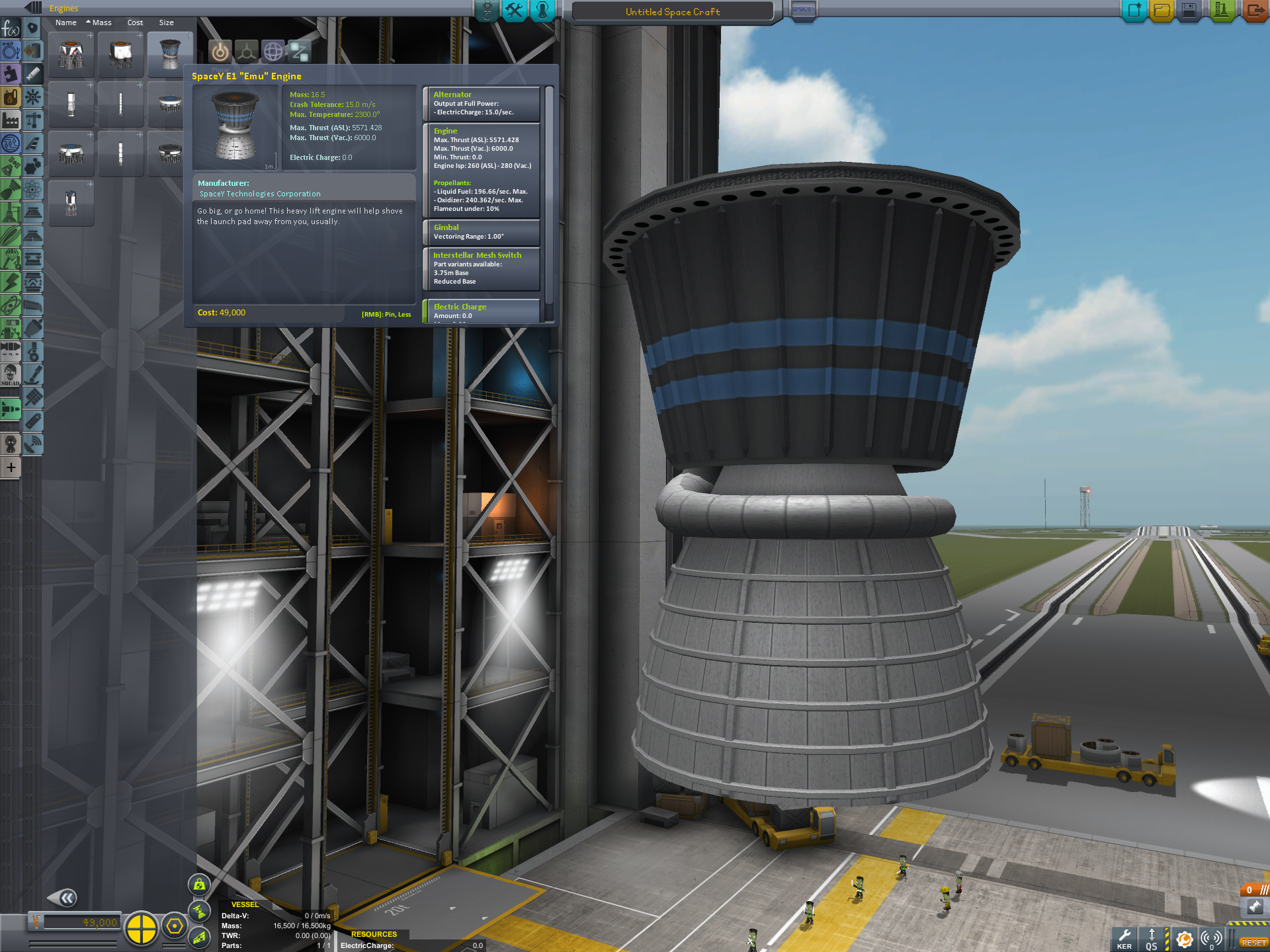
Task: Select the Offset gizmo tool
Action: tap(246, 52)
